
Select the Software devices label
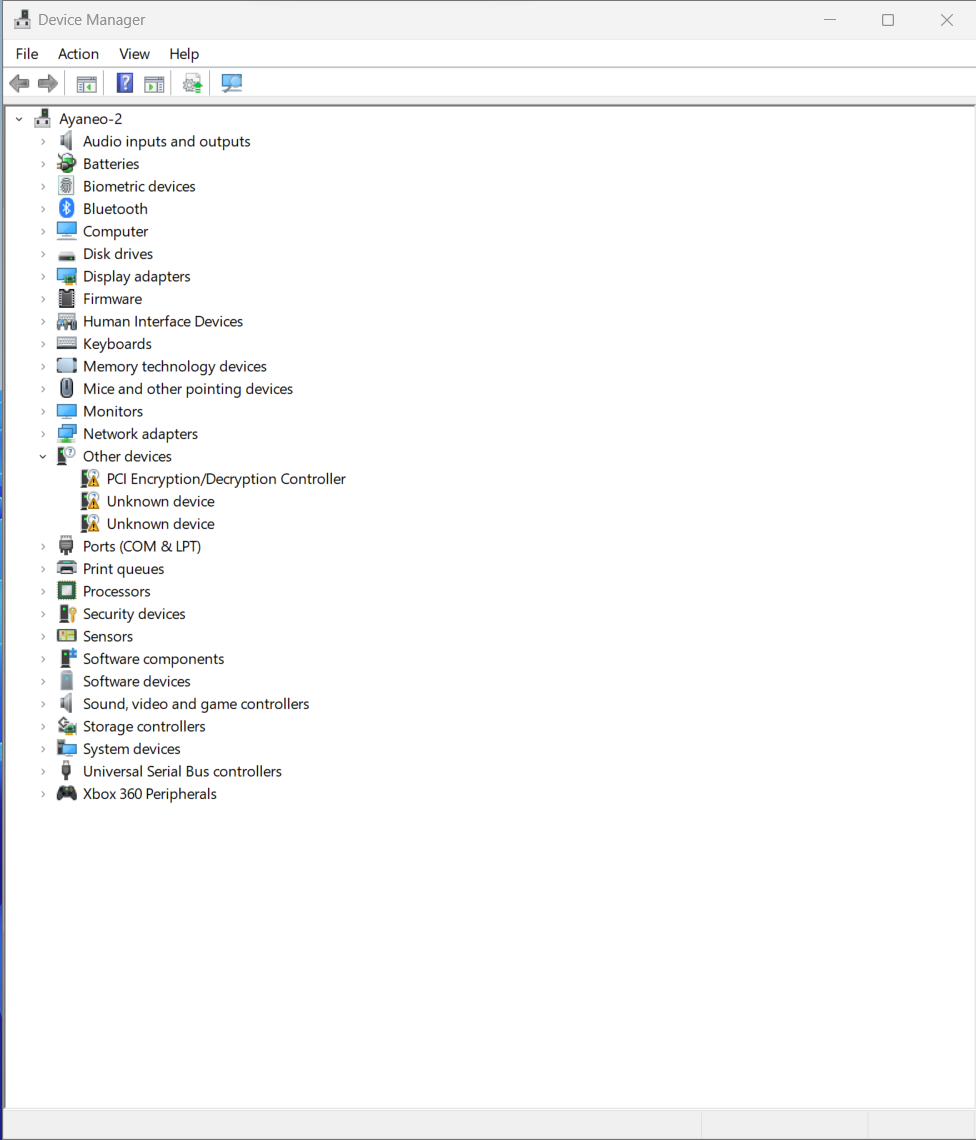click(x=137, y=681)
